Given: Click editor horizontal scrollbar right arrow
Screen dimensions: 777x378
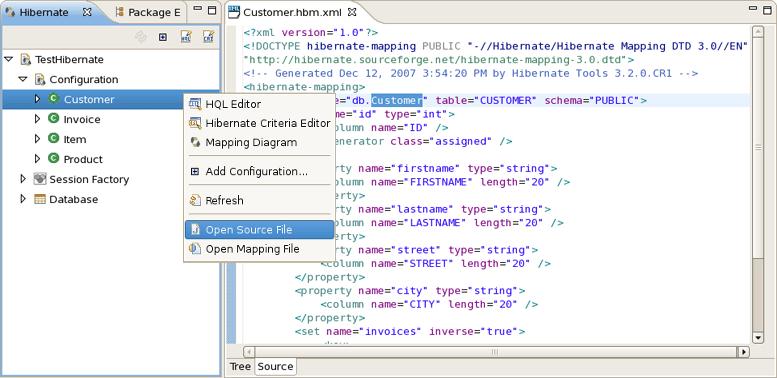Looking at the screenshot, I should 743,352.
